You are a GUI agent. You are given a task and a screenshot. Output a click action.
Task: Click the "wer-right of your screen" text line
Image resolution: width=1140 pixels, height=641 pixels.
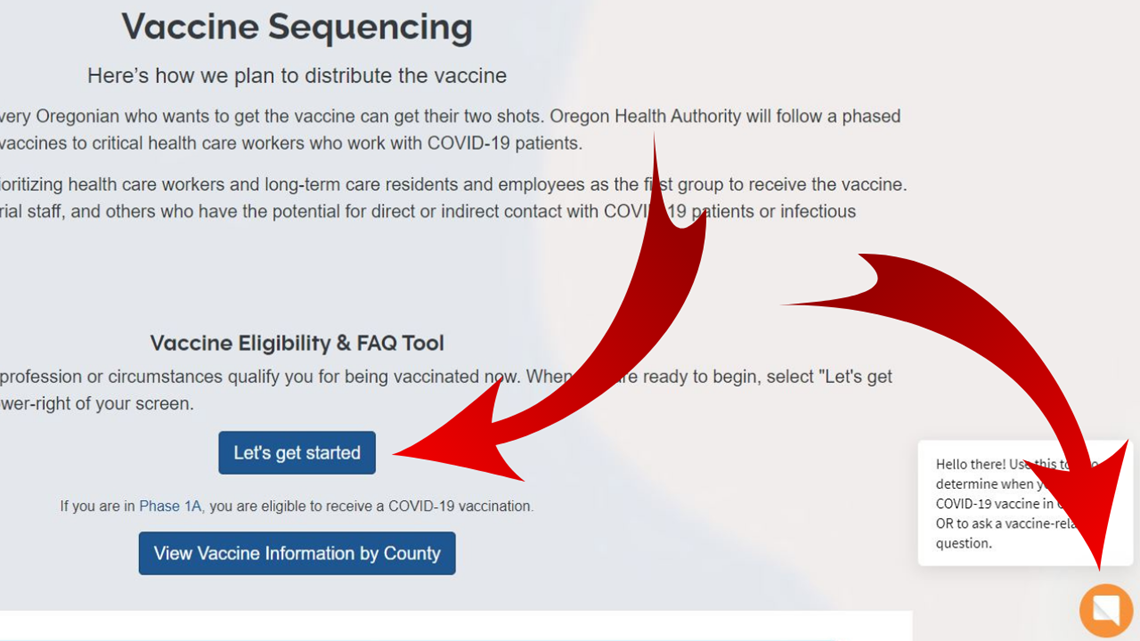(97, 403)
